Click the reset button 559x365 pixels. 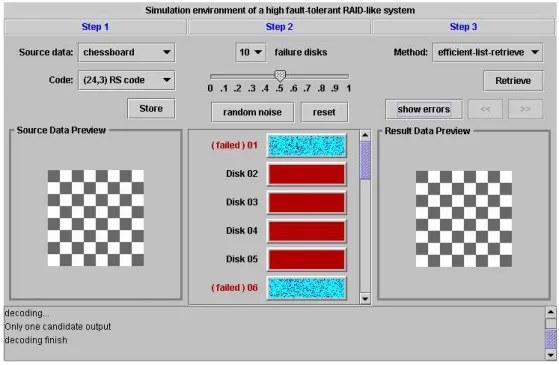324,112
